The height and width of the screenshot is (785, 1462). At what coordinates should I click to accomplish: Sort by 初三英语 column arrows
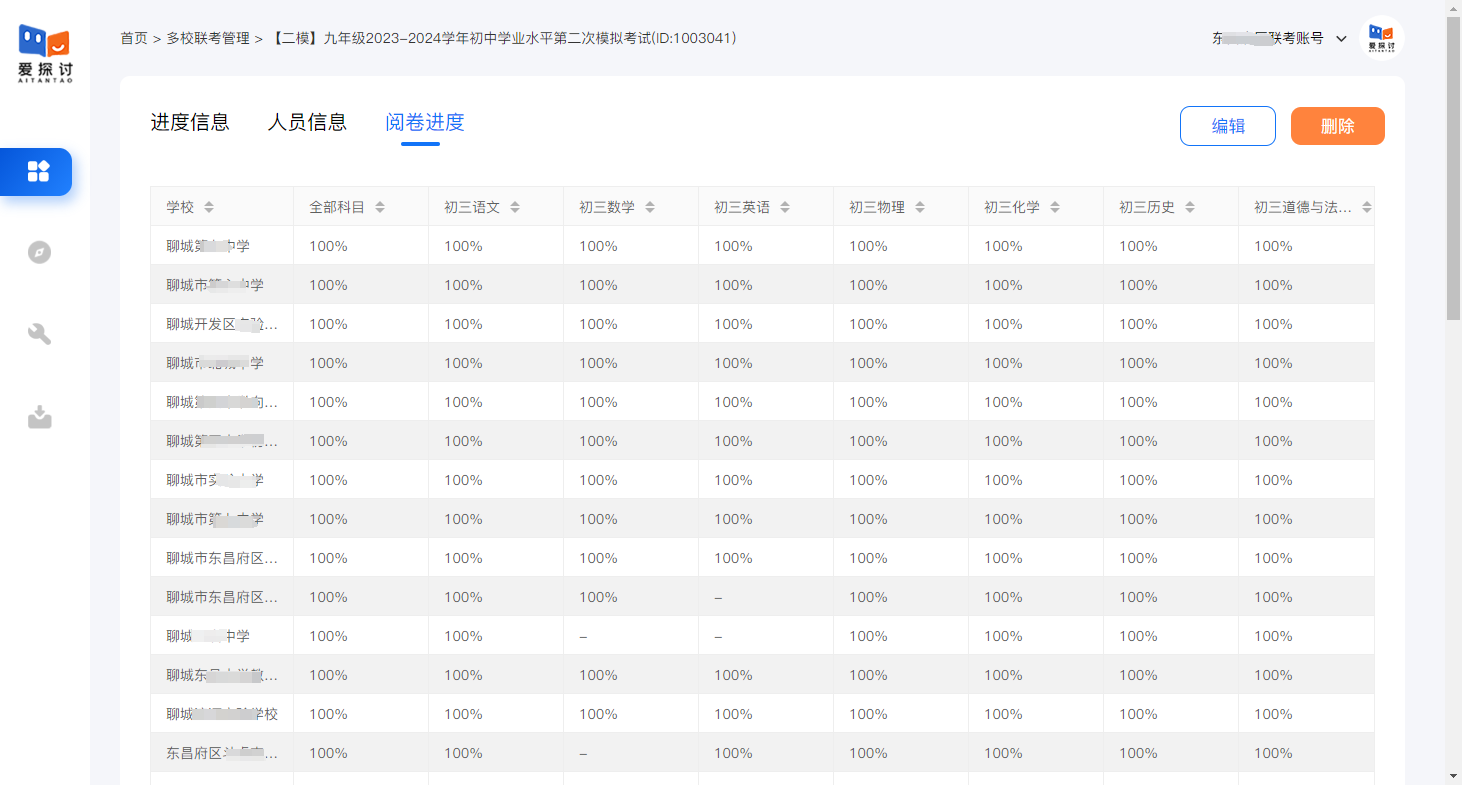(x=785, y=207)
